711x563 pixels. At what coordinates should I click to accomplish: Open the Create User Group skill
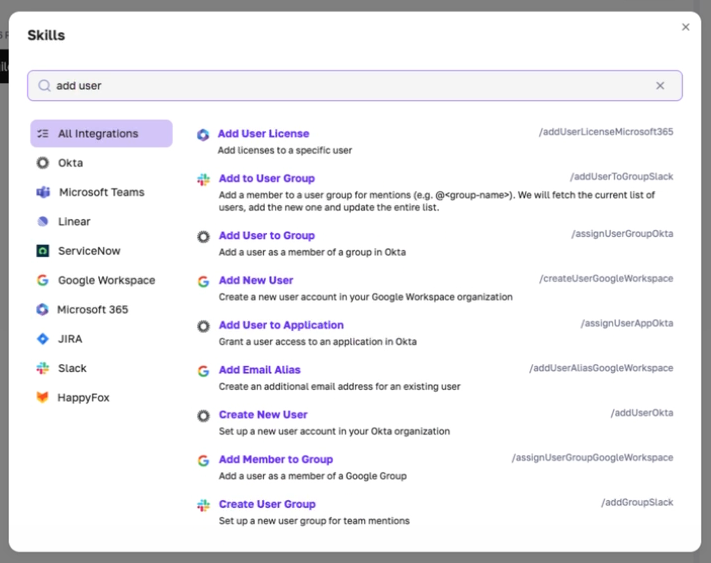point(267,504)
